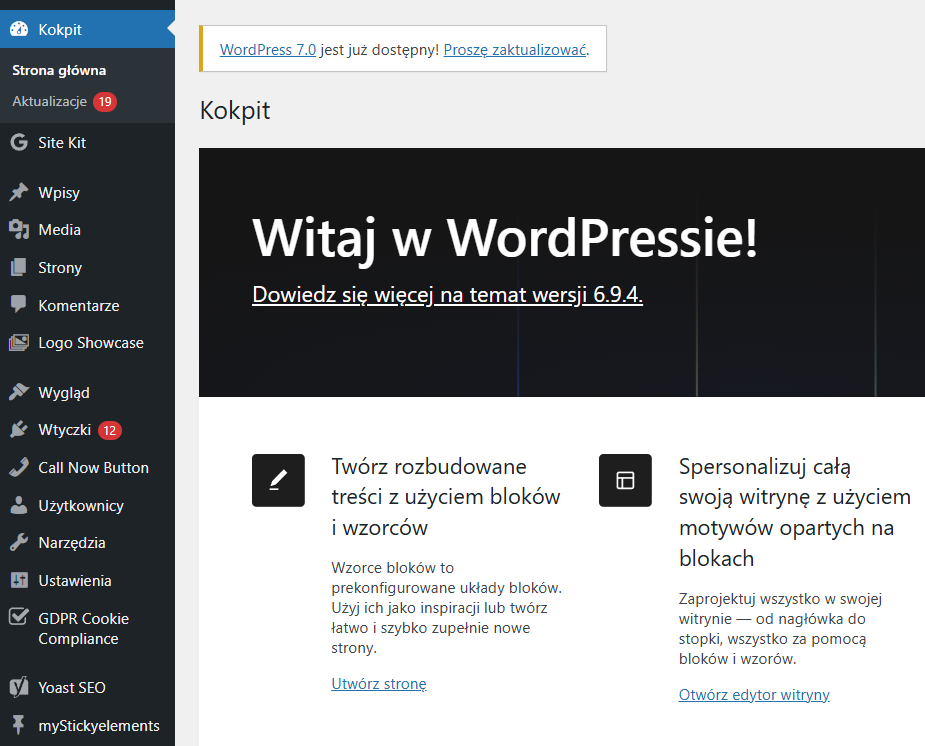Click the Witaj w WordPressie! heading
925x746 pixels.
[505, 238]
